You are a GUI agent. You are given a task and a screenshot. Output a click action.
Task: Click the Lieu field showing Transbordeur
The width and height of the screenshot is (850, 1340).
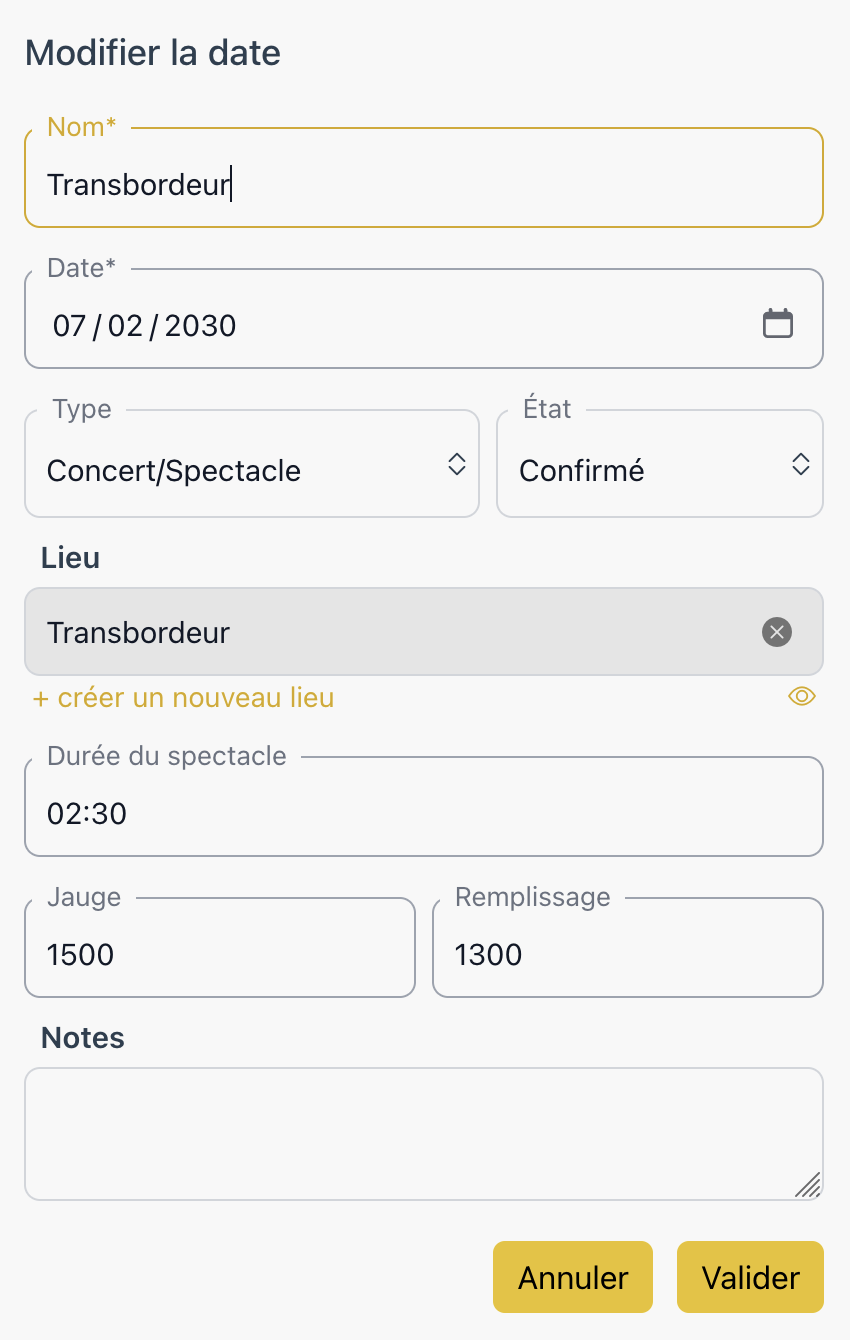click(x=390, y=632)
